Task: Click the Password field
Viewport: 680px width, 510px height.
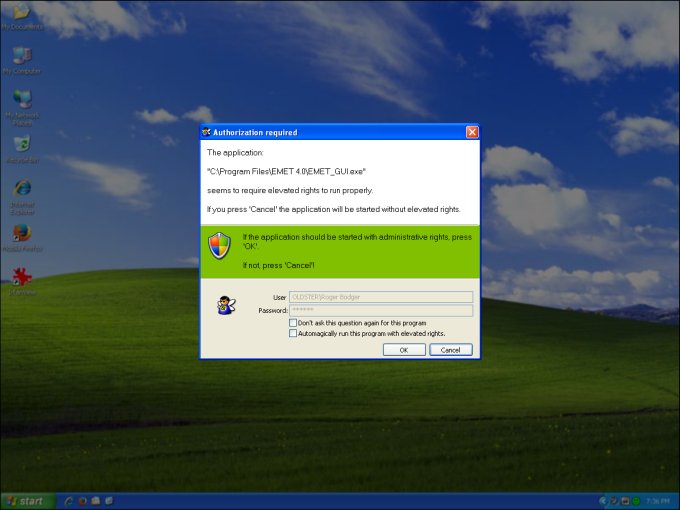Action: click(x=380, y=310)
